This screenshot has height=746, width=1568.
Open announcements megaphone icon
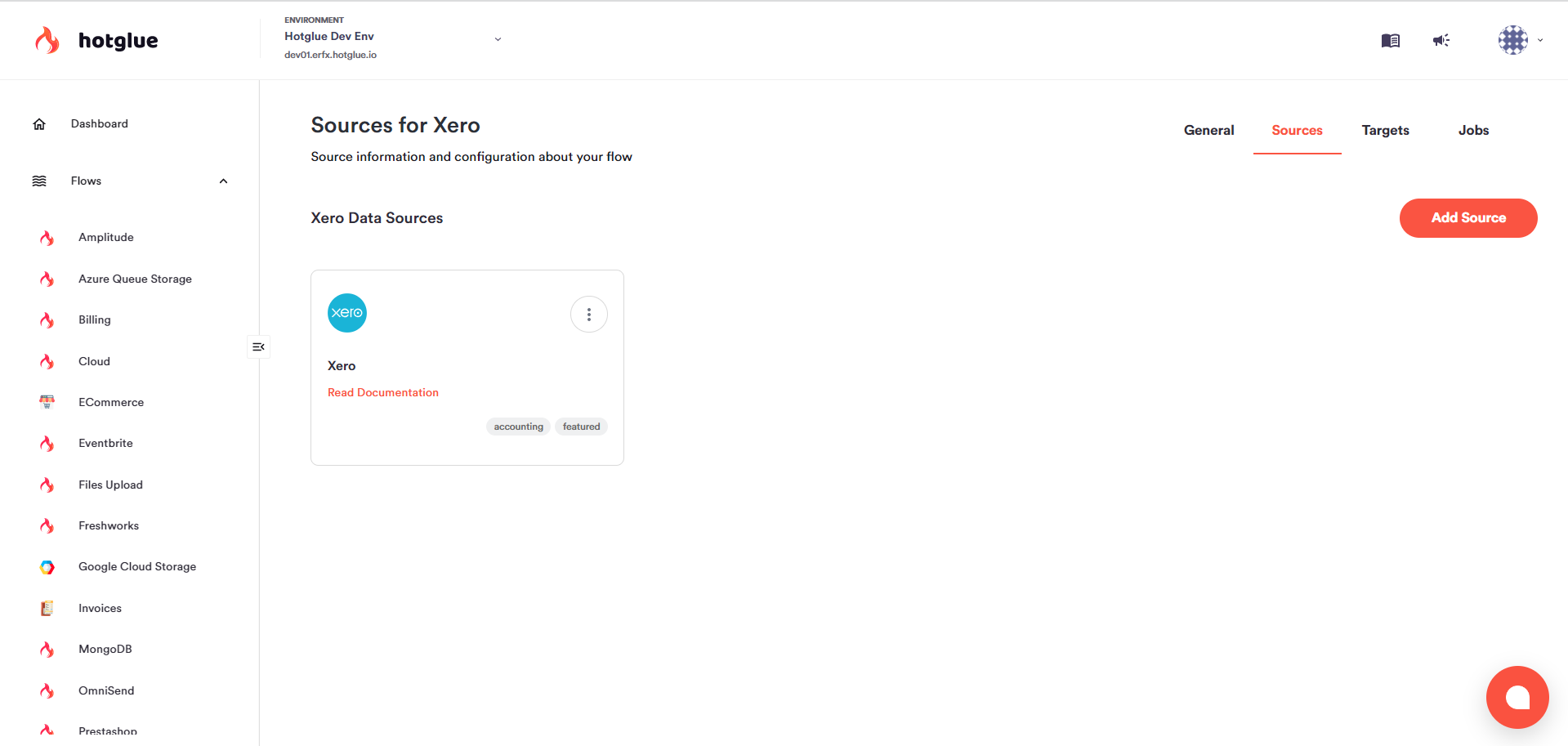1441,40
